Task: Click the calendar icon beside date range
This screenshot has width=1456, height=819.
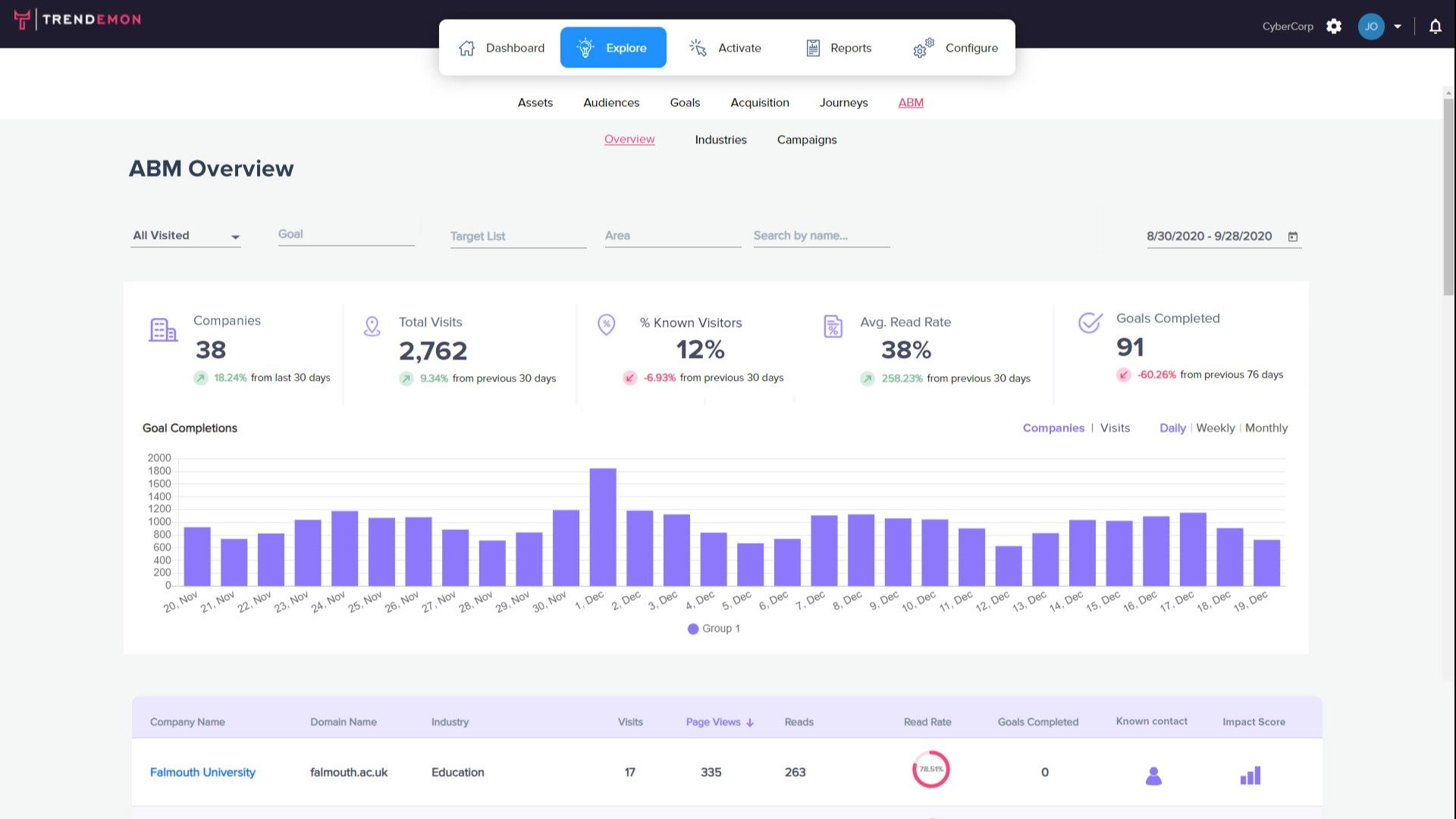Action: click(x=1293, y=237)
